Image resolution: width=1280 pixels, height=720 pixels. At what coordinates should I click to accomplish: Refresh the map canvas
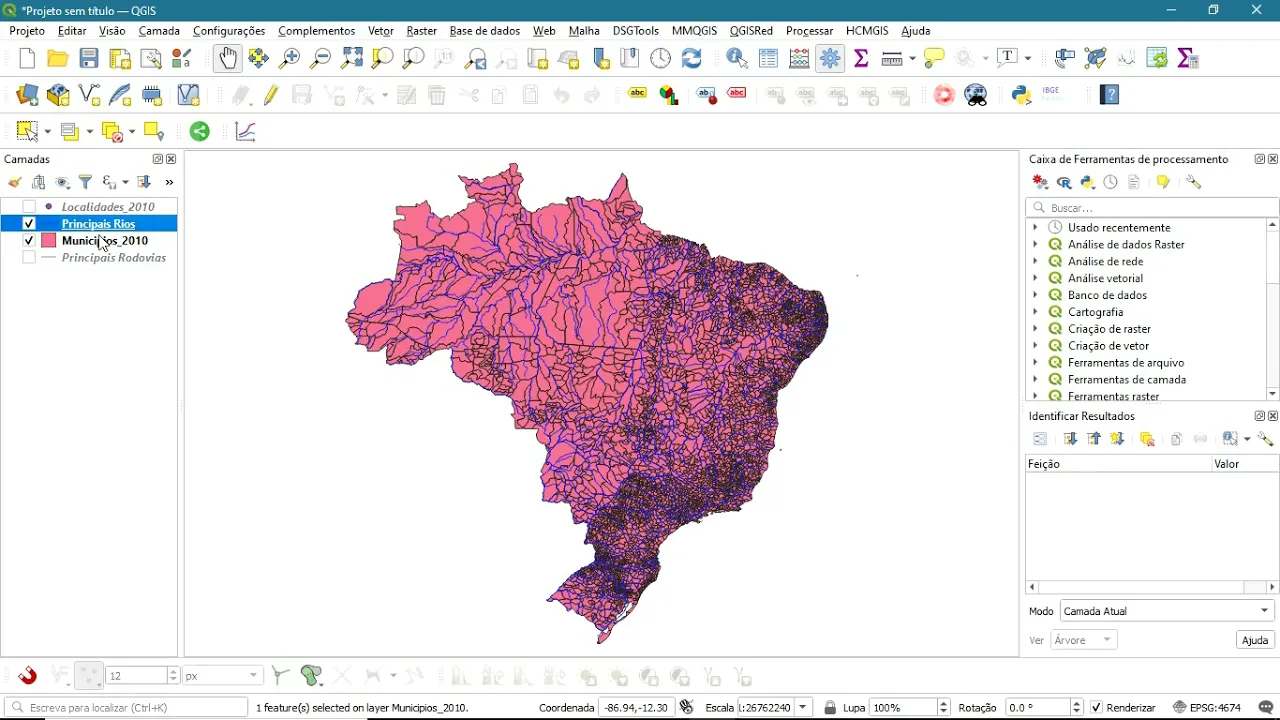click(692, 59)
